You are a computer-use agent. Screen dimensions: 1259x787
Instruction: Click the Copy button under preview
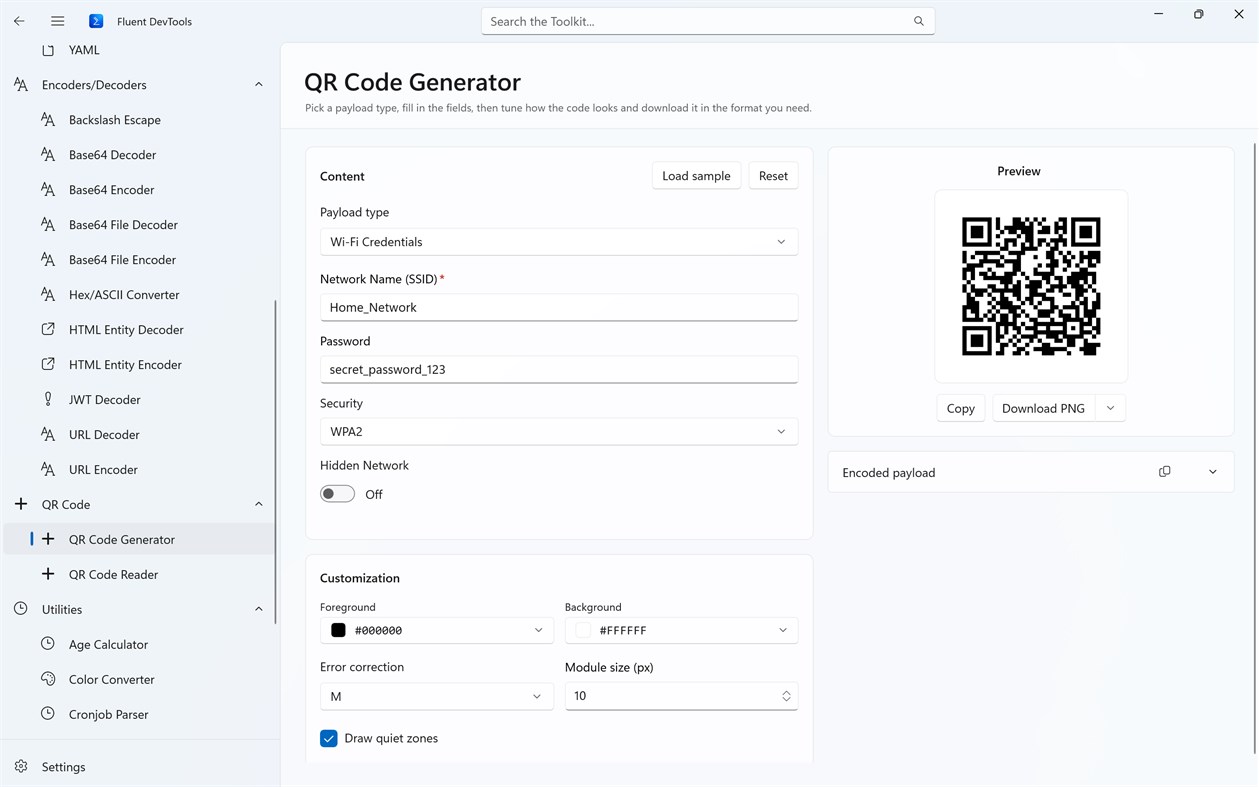[x=960, y=408]
